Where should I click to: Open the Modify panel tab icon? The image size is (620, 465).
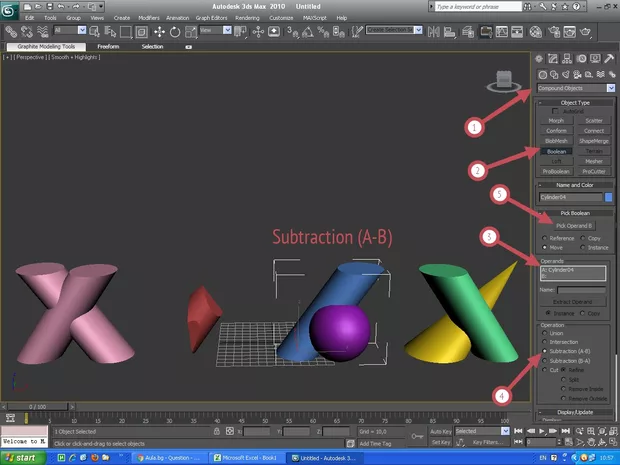point(554,60)
